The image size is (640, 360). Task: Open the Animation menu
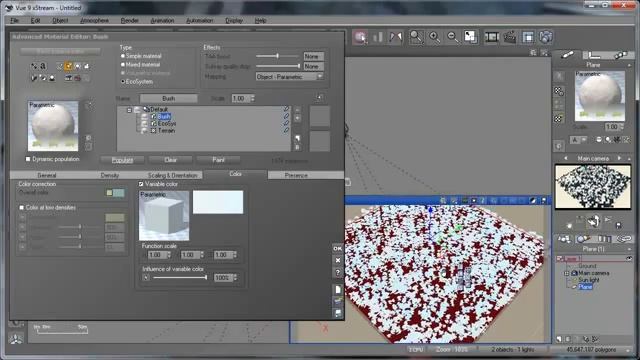[x=162, y=20]
